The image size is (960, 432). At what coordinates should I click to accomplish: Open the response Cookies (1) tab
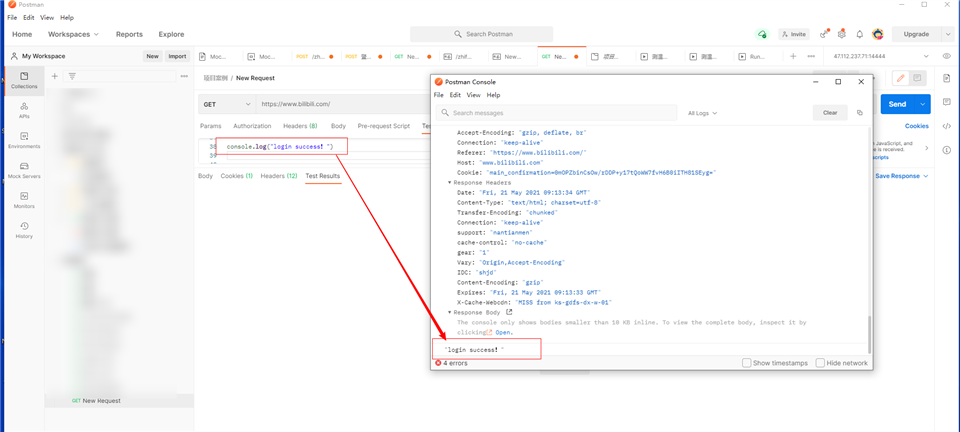pos(237,176)
